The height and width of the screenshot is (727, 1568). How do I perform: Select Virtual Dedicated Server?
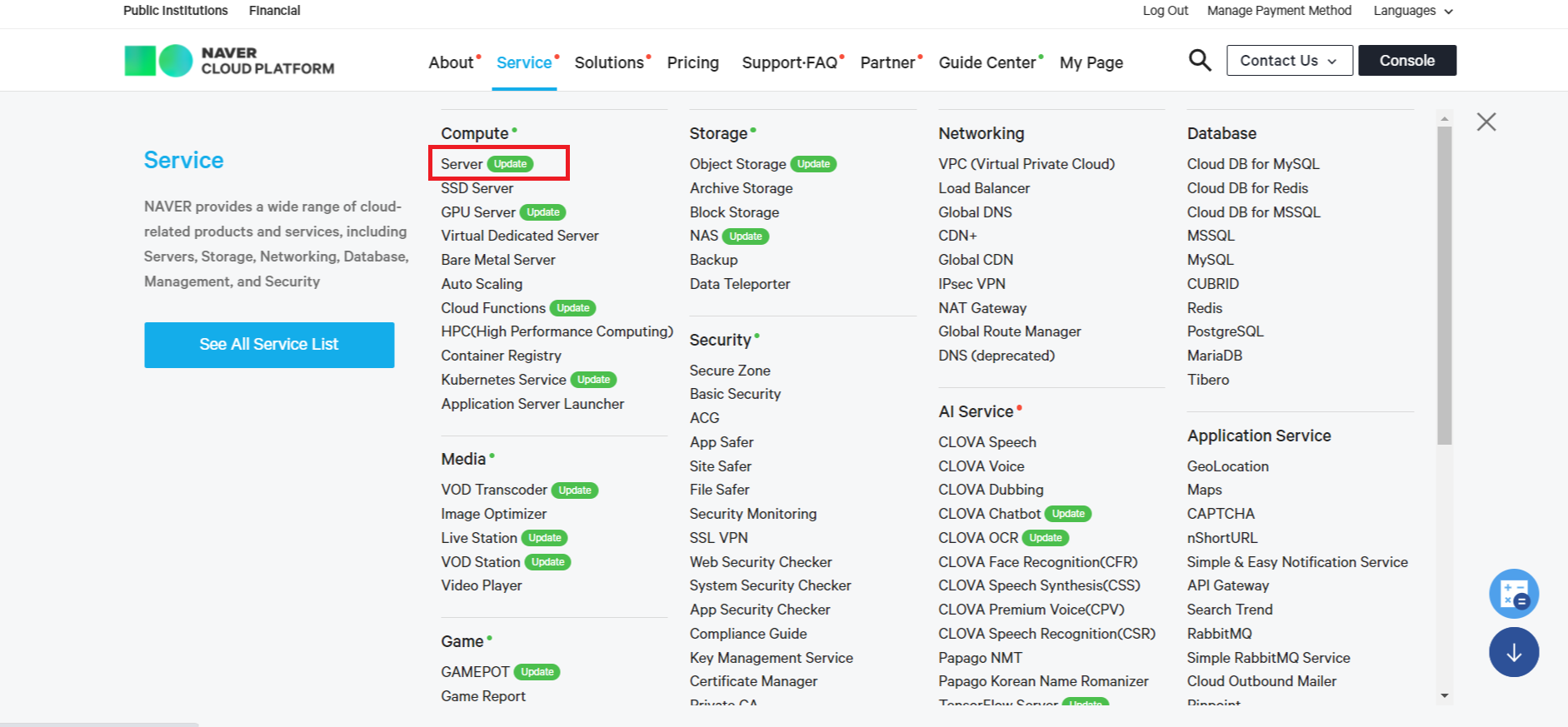pyautogui.click(x=520, y=236)
